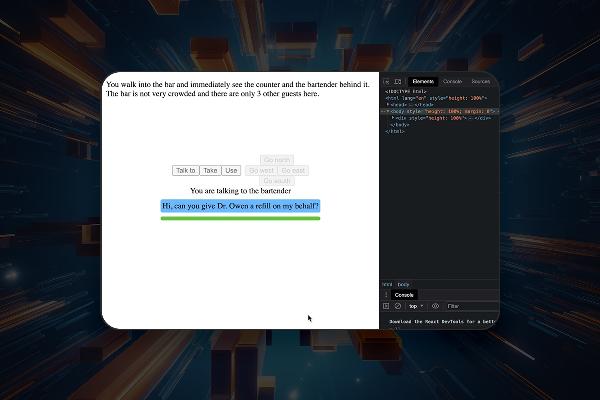
Task: Expand the div style height node
Action: (393, 118)
